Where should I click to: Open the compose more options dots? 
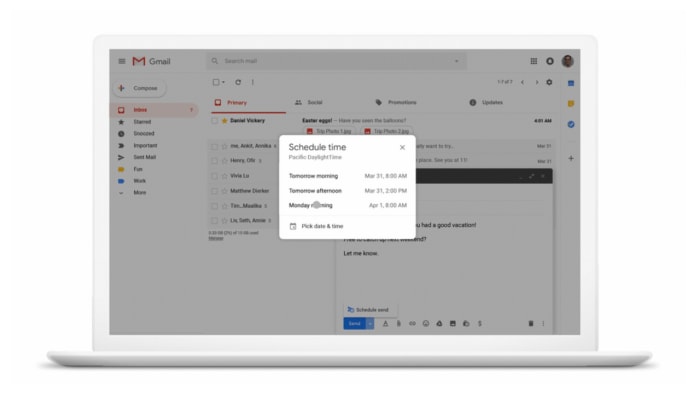pyautogui.click(x=543, y=323)
